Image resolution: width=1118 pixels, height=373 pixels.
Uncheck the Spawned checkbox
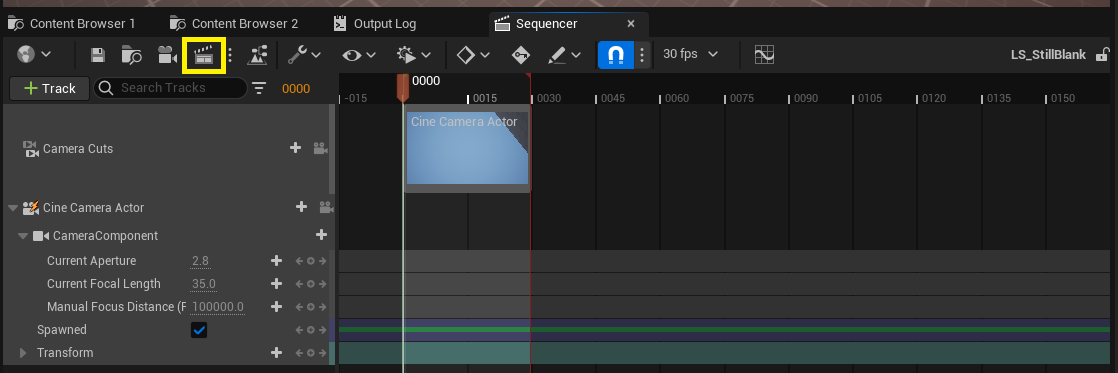point(200,330)
